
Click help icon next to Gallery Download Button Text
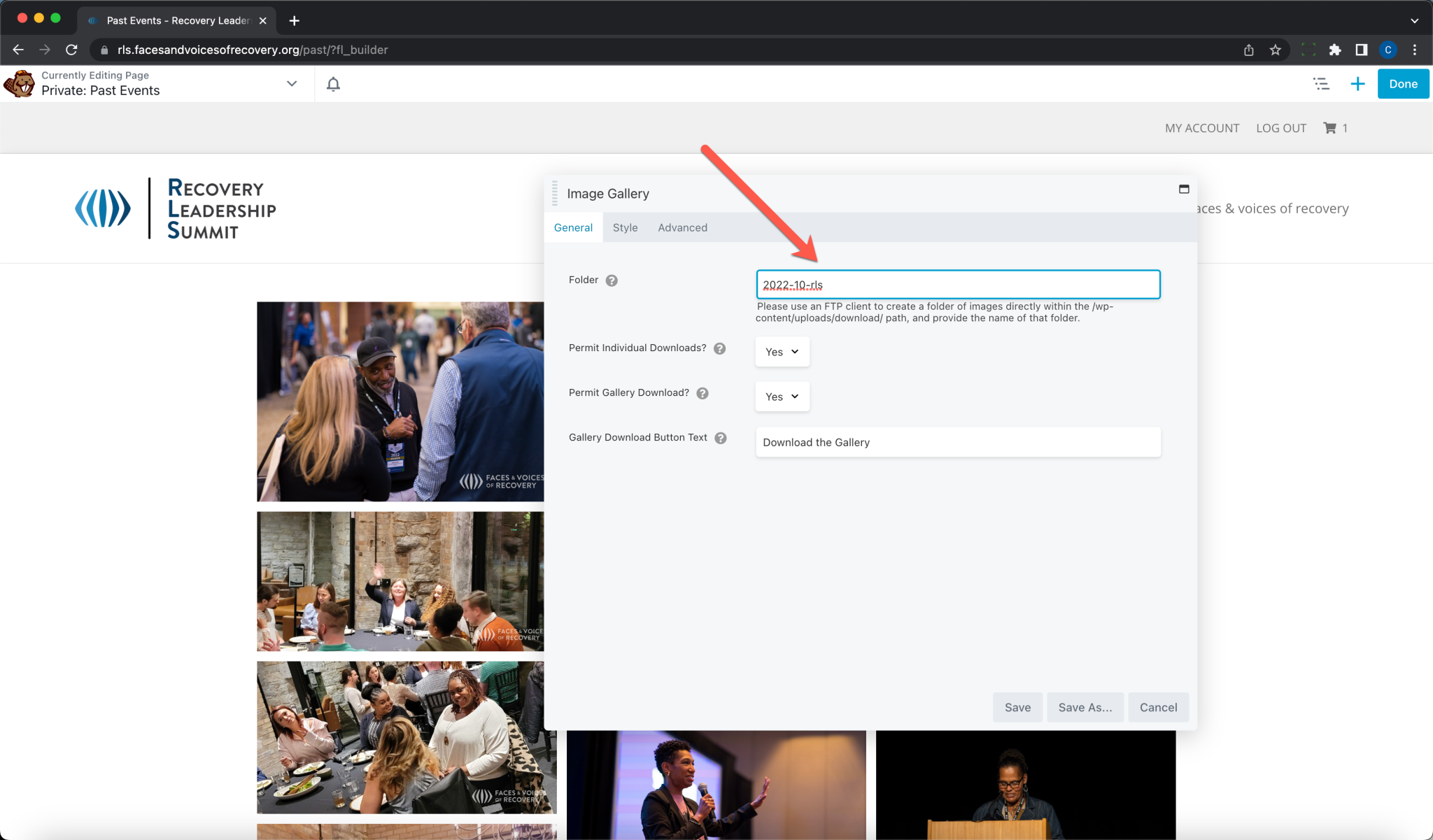721,438
